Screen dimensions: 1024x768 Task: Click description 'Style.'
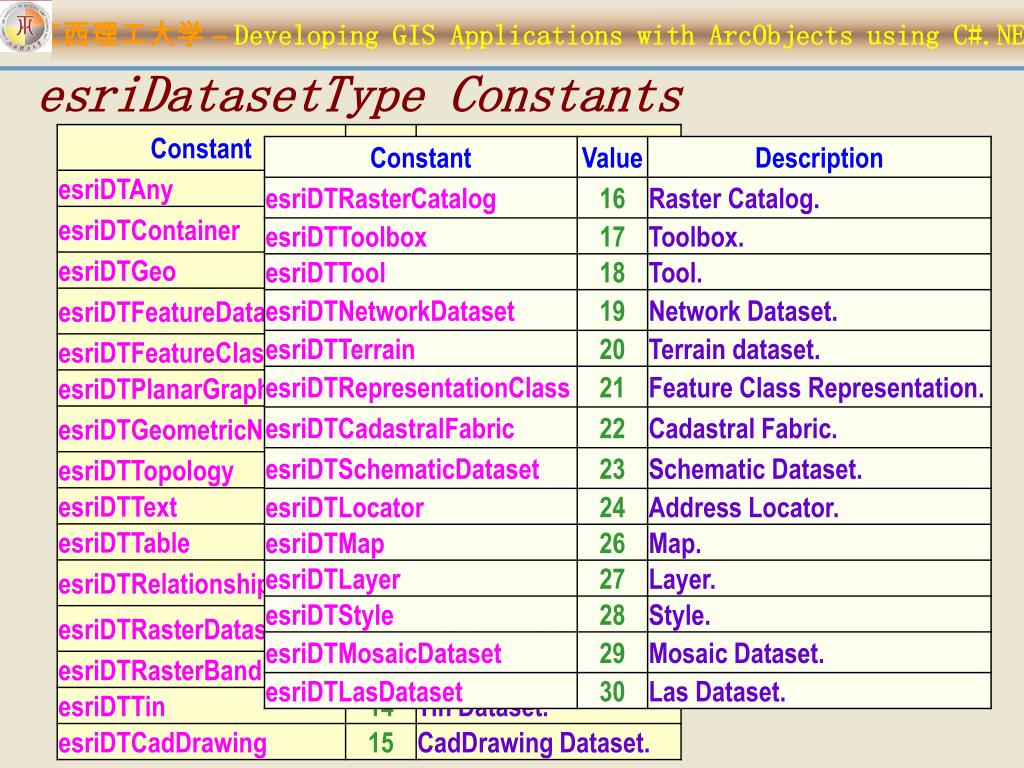(x=680, y=616)
